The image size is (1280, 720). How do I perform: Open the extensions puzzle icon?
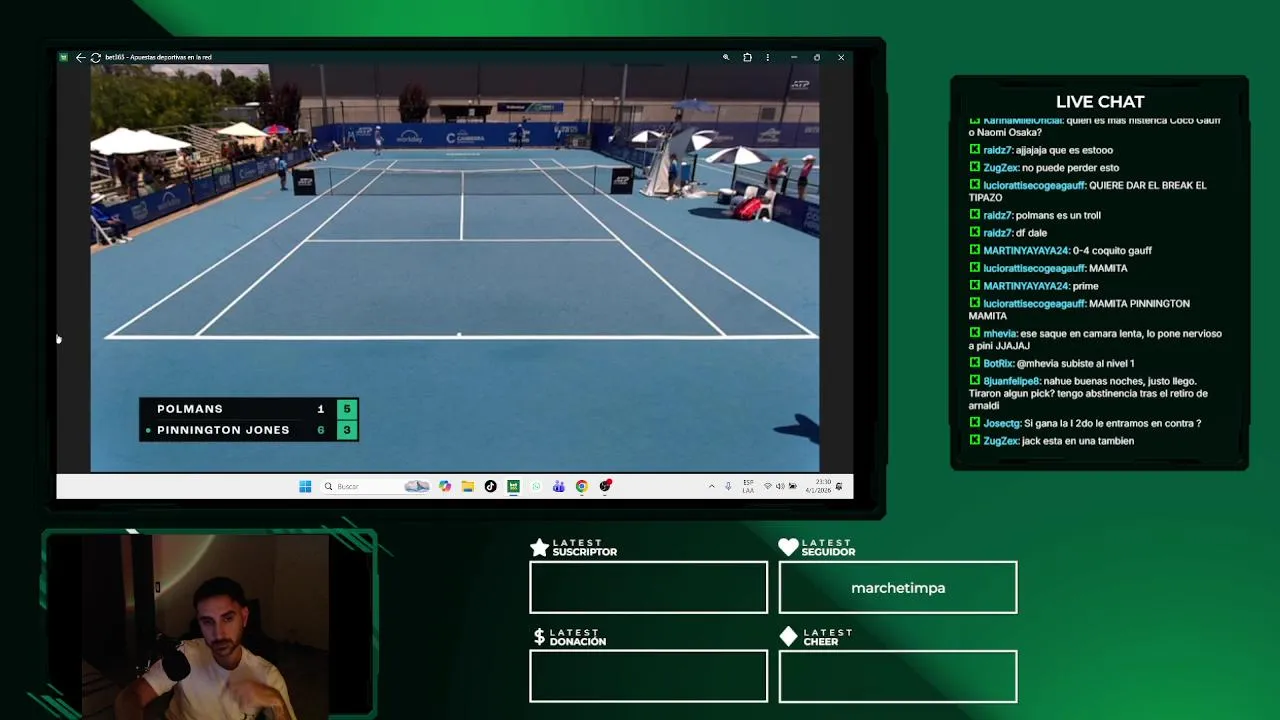point(747,57)
